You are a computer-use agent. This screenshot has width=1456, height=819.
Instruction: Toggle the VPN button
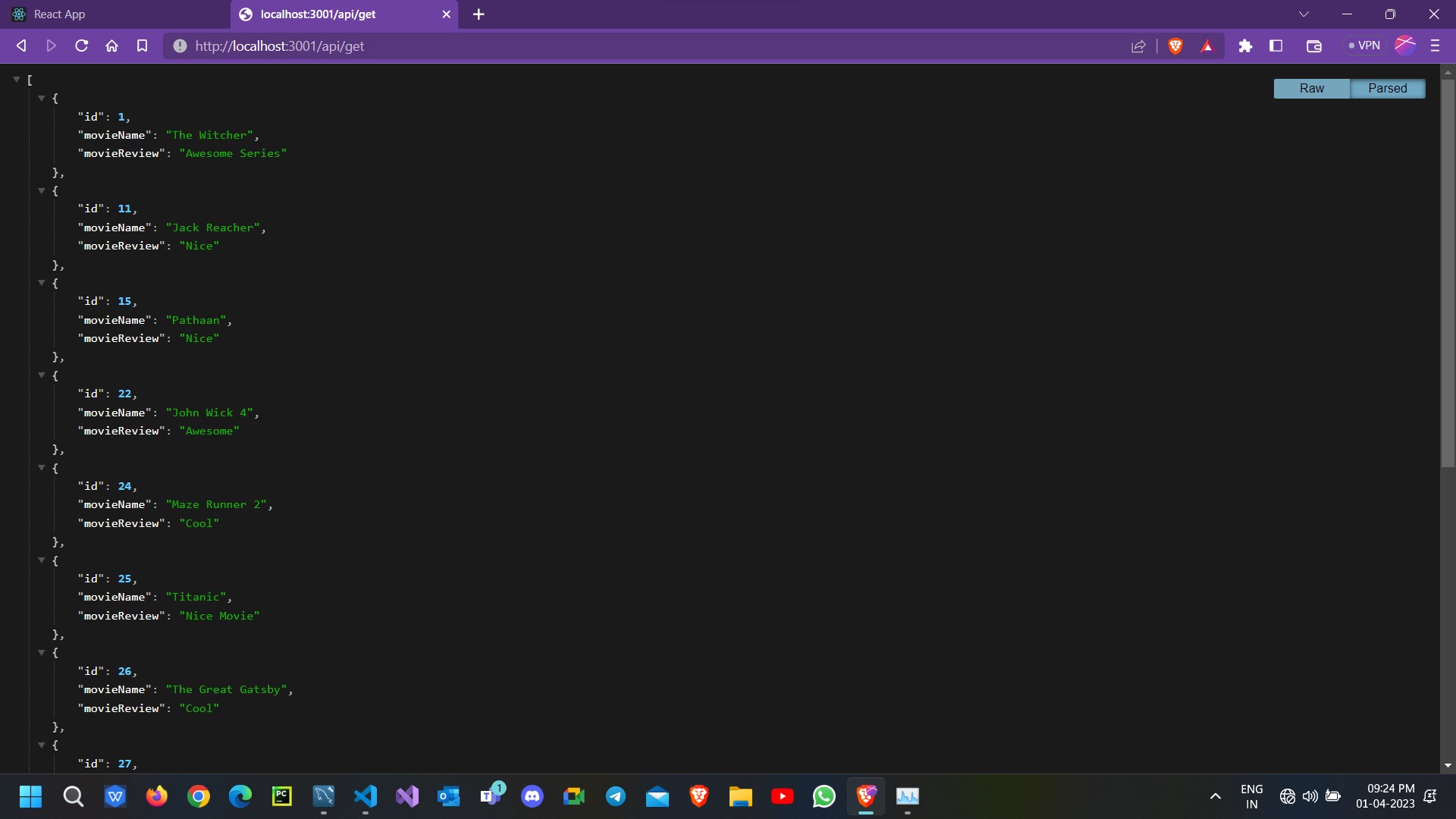pos(1364,46)
